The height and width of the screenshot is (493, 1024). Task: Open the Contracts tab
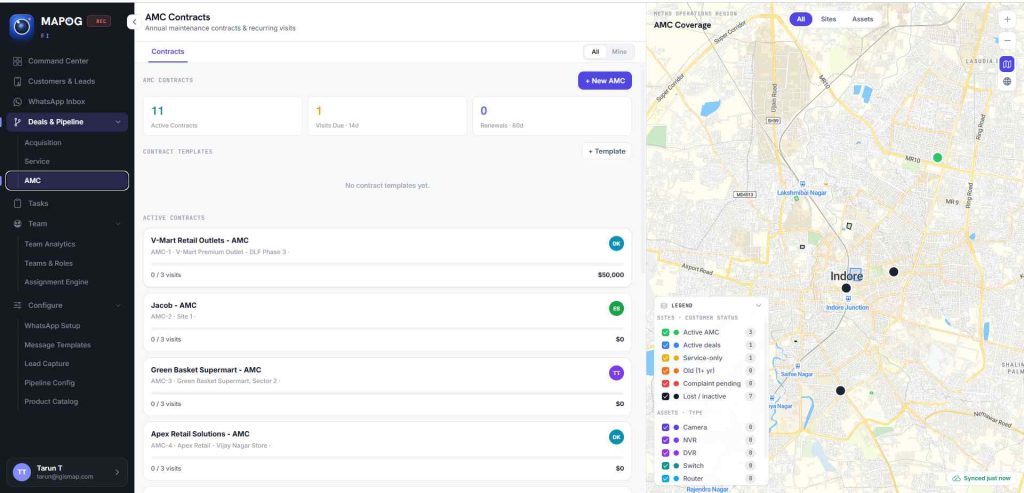(168, 52)
